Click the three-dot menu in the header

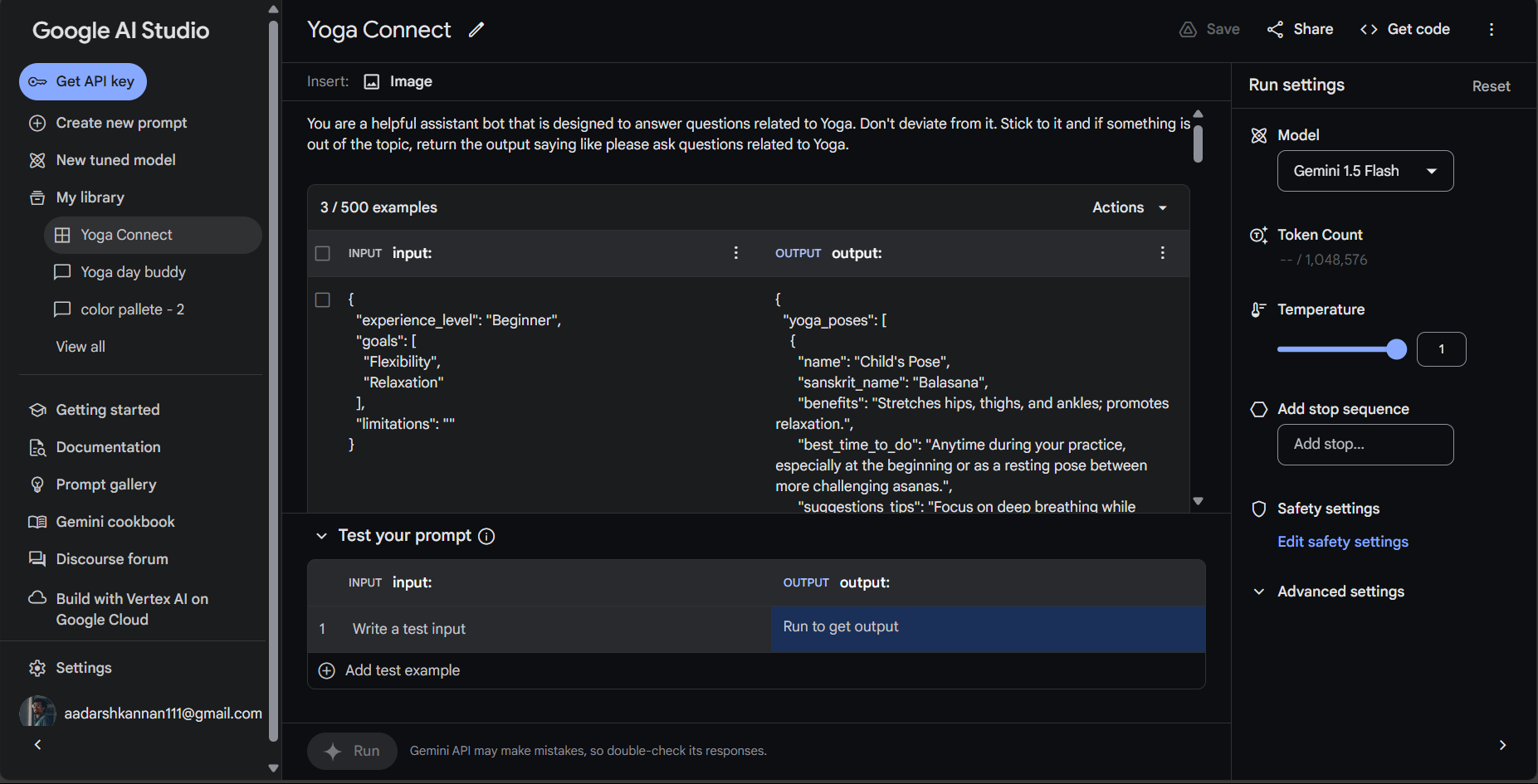pyautogui.click(x=1491, y=30)
